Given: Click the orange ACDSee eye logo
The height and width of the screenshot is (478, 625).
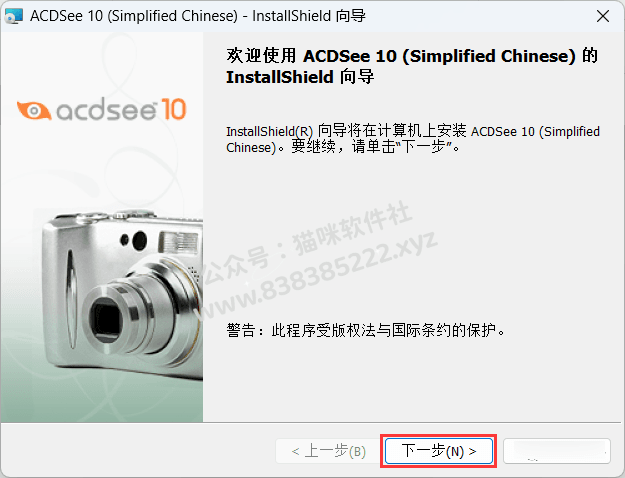Looking at the screenshot, I should [34, 110].
